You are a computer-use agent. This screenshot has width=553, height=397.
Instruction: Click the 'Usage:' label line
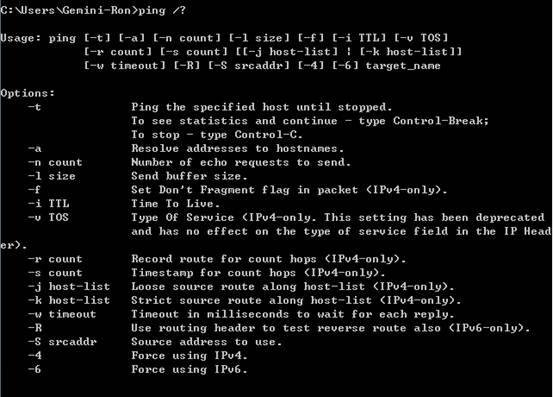224,38
